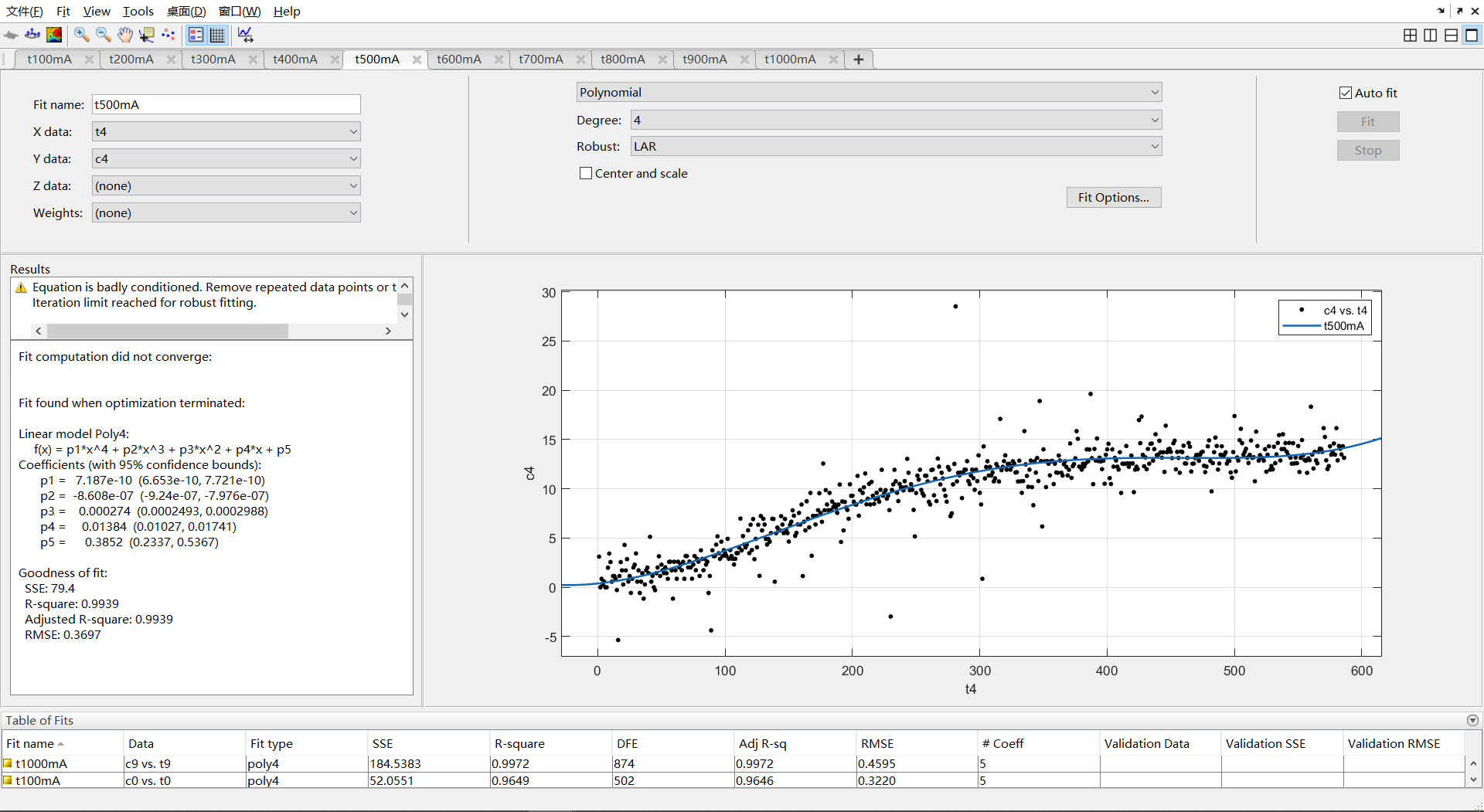Toggle the Legend toolbar button
Image resolution: width=1484 pixels, height=812 pixels.
tap(196, 35)
